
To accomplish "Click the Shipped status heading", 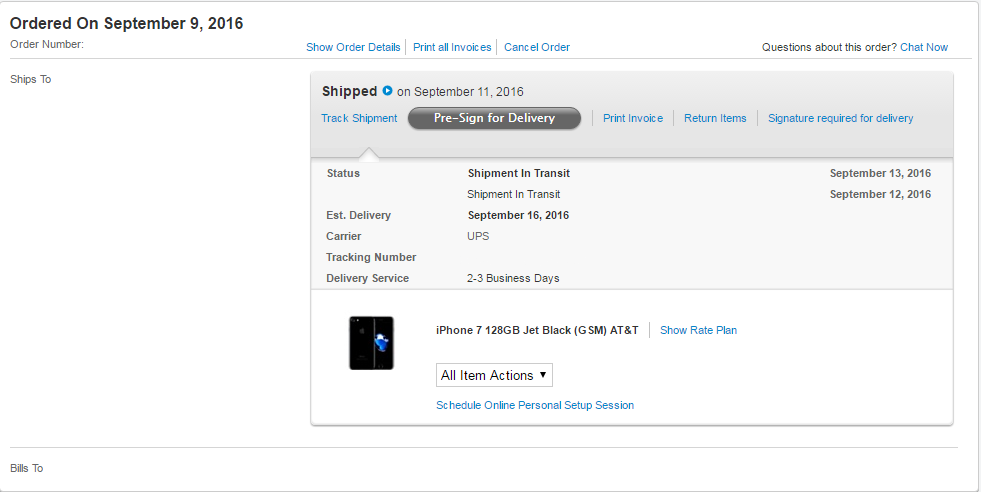I will 349,91.
